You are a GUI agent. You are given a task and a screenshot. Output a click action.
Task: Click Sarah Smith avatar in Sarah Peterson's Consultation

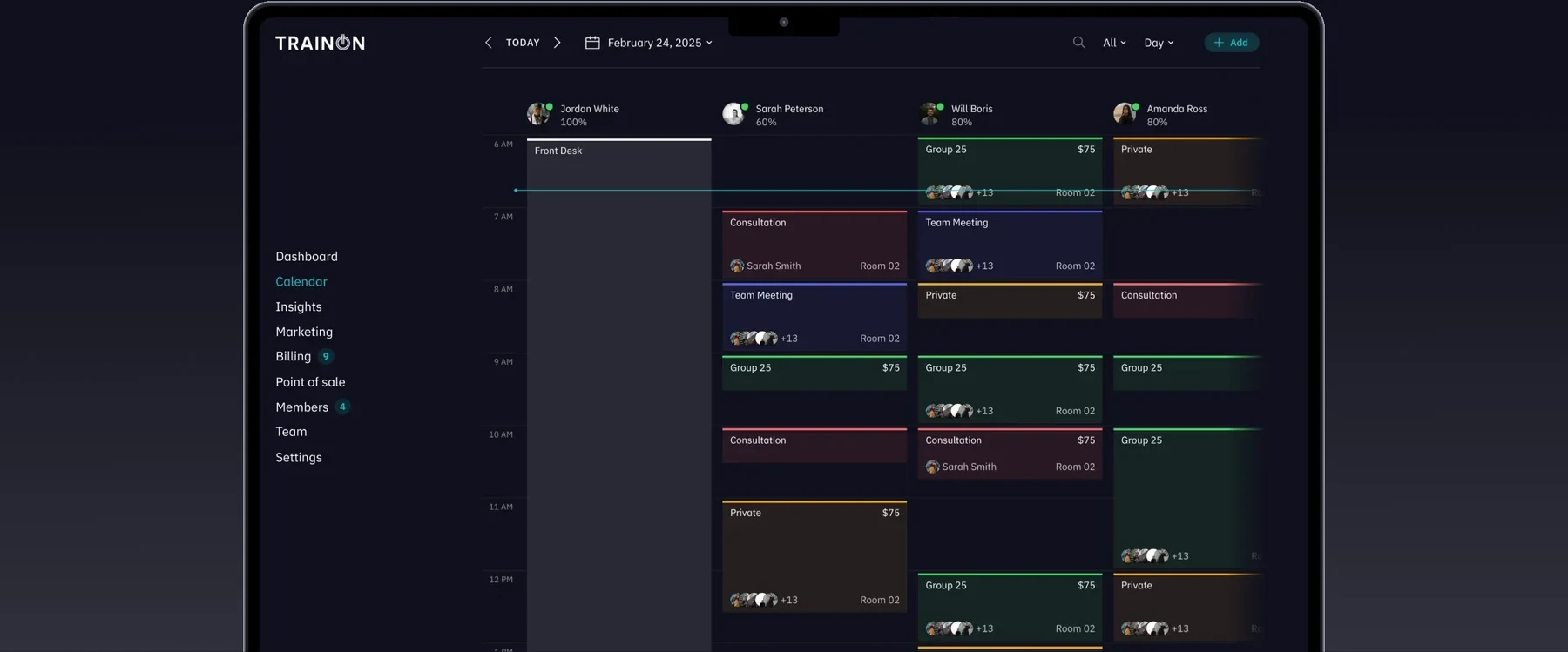[737, 266]
